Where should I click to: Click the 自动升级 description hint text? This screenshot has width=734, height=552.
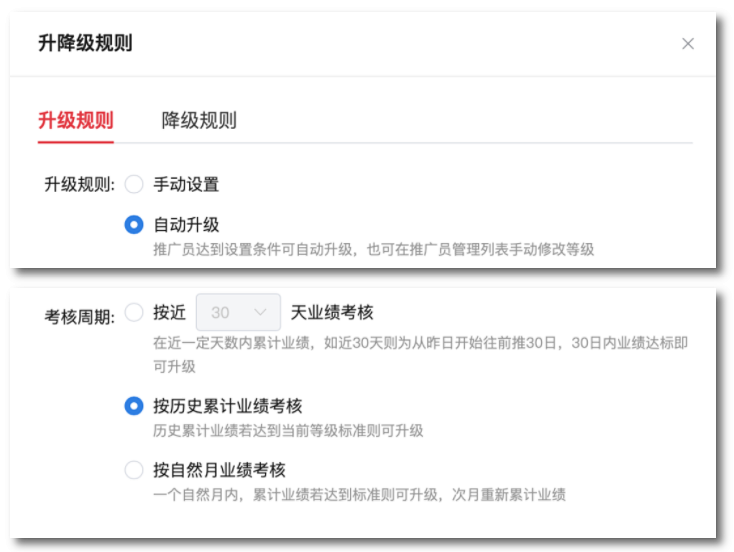click(374, 249)
